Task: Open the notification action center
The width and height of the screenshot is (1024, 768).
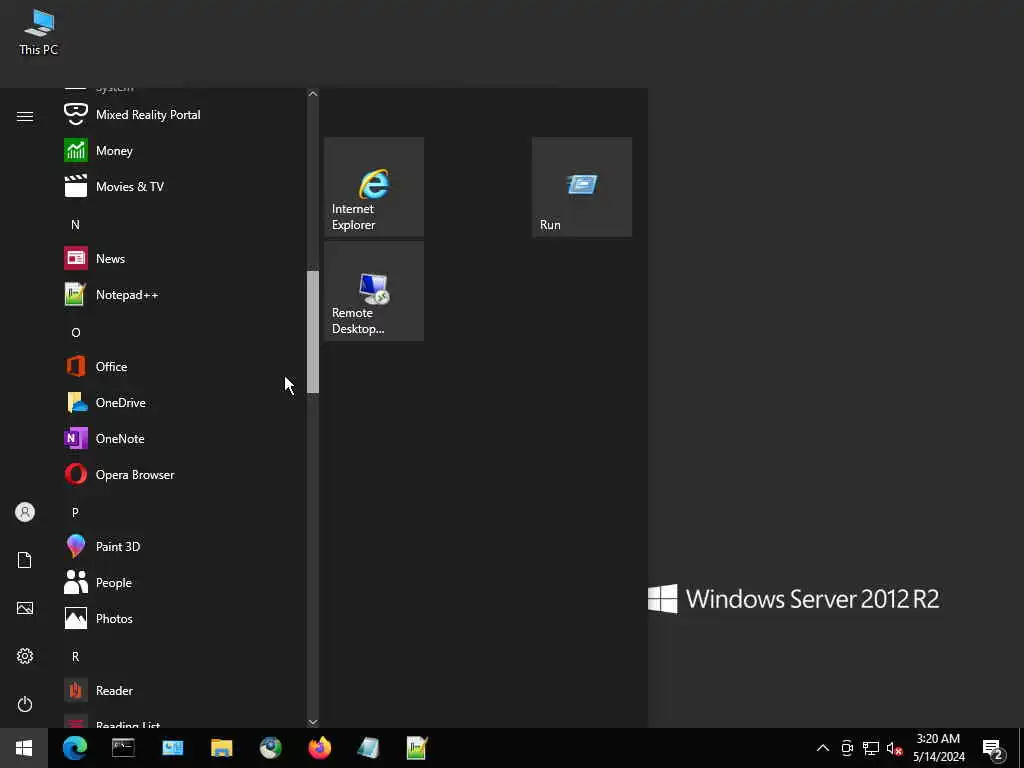Action: coord(993,748)
